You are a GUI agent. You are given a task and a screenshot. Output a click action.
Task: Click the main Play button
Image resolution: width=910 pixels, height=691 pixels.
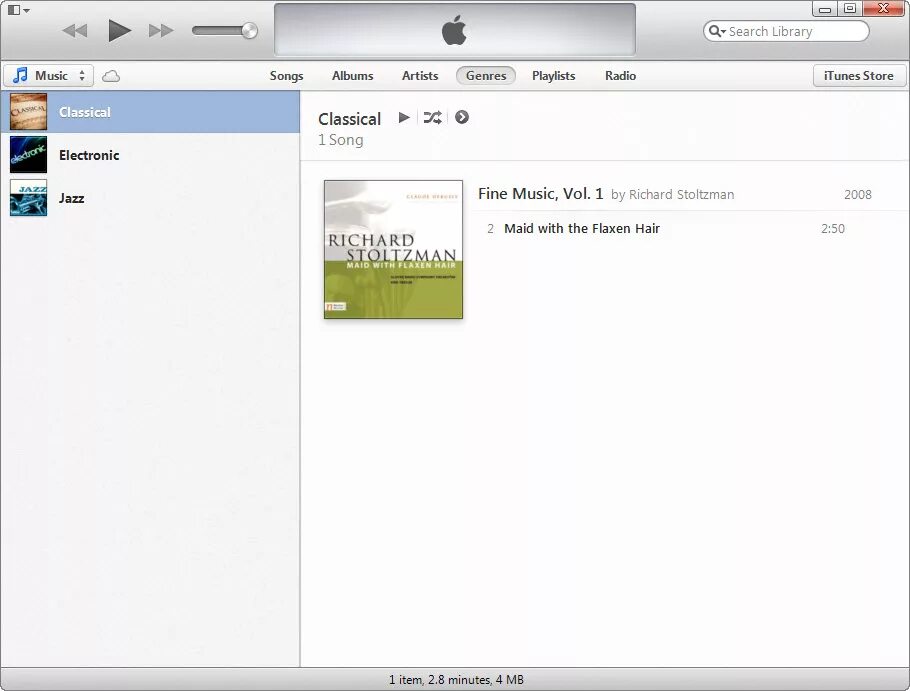click(x=120, y=30)
